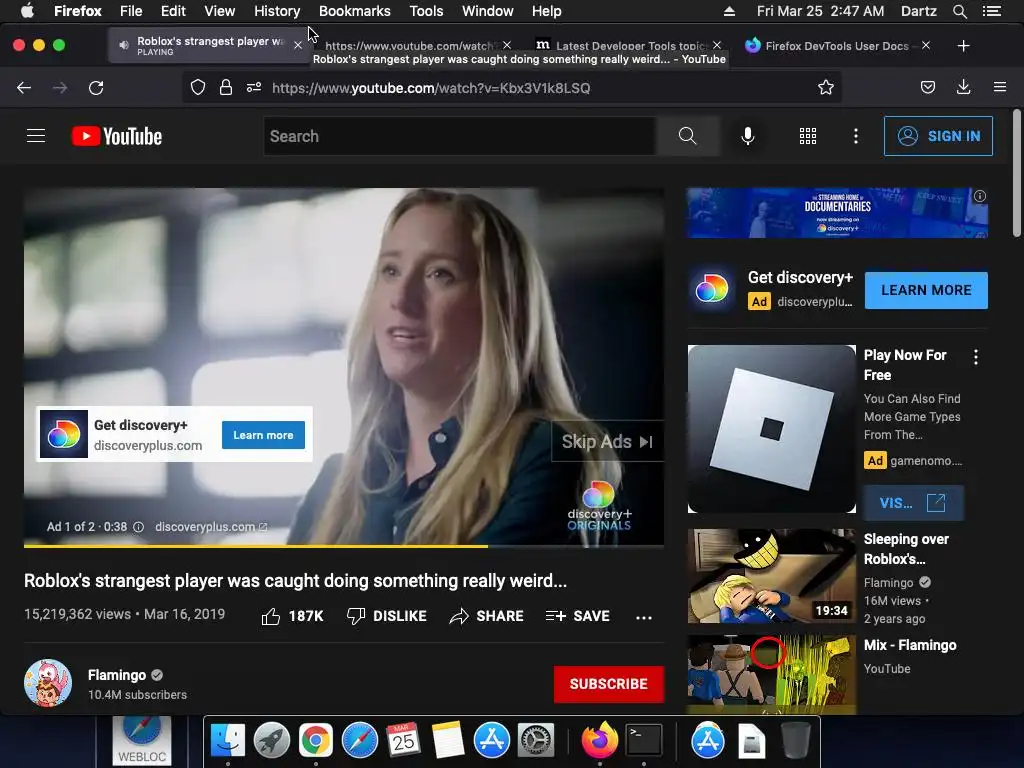This screenshot has height=768, width=1024.
Task: Type in the YouTube Search field
Action: click(460, 136)
